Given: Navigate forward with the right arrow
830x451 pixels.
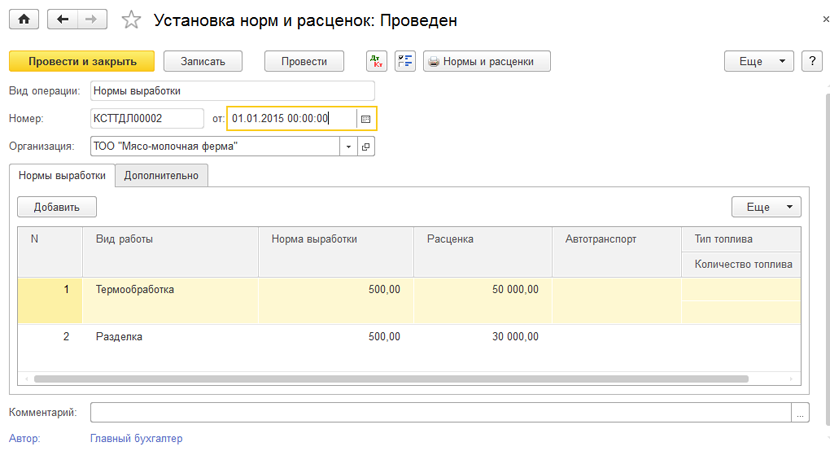Looking at the screenshot, I should pos(92,20).
